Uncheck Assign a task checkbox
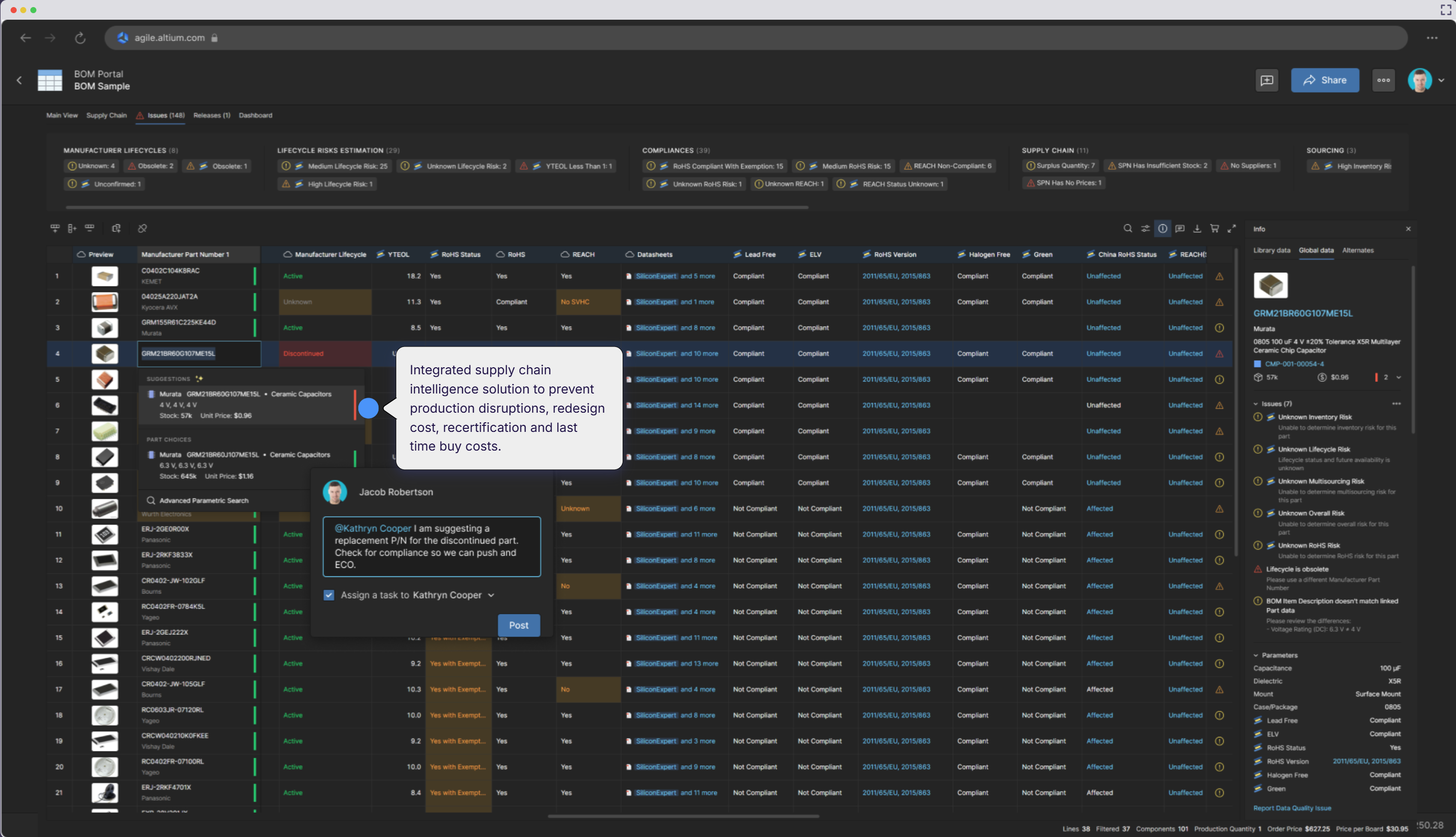Screen dimensions: 1456x837 coord(329,595)
